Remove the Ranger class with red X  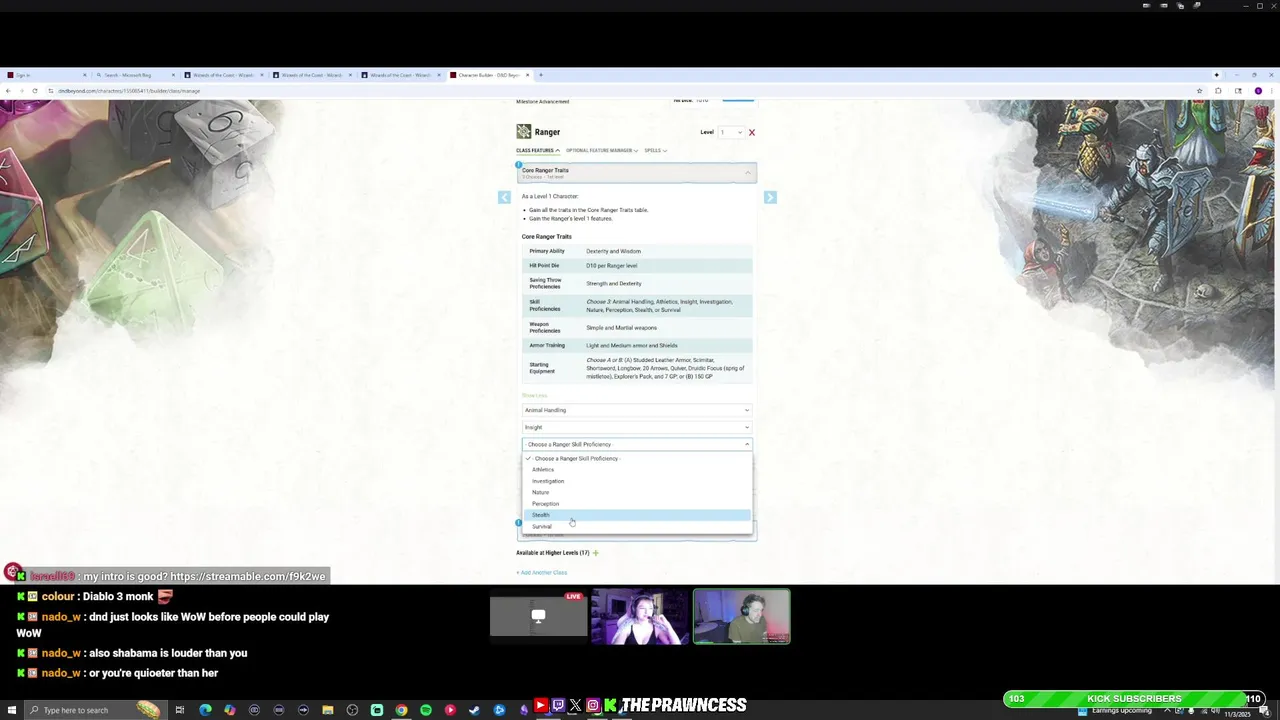pyautogui.click(x=752, y=132)
